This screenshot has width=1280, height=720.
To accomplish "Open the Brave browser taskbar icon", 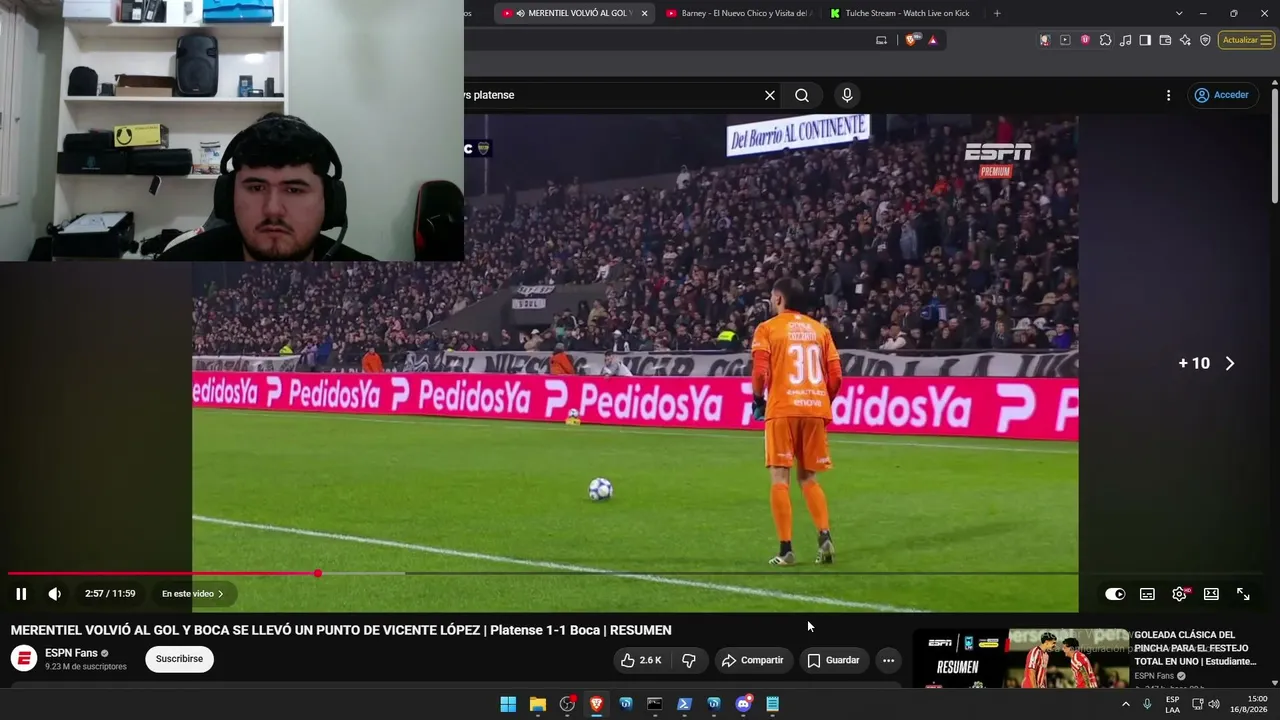I will pyautogui.click(x=596, y=704).
